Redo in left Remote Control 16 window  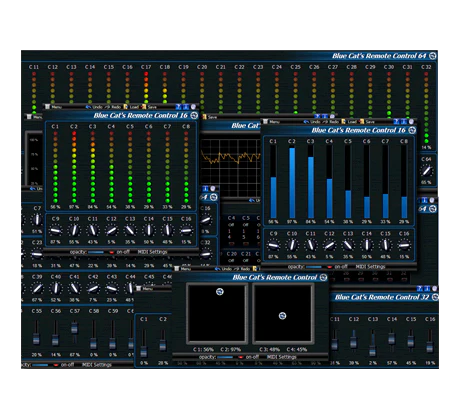pos(113,107)
